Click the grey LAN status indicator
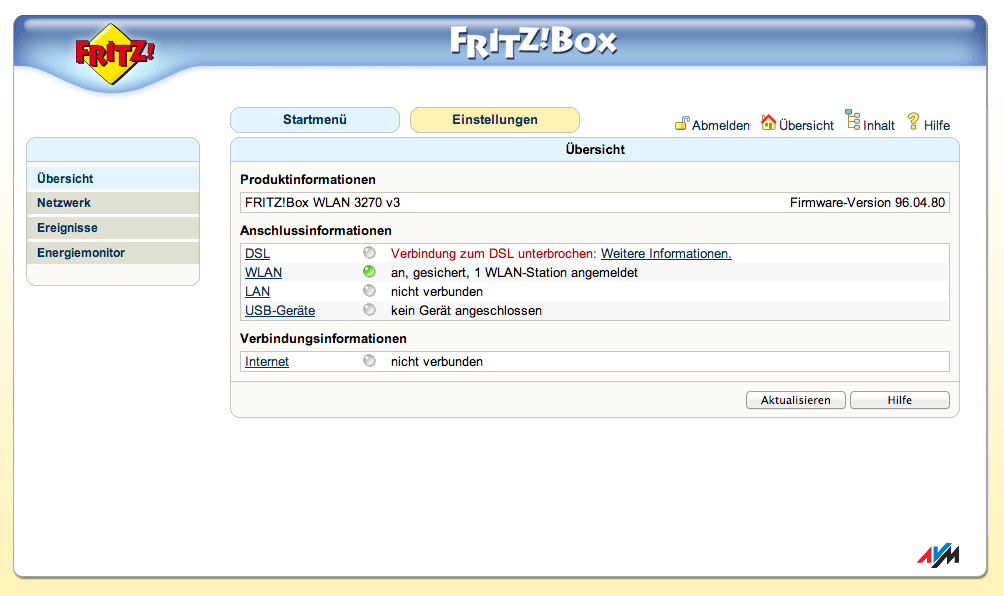The height and width of the screenshot is (596, 1004). pyautogui.click(x=369, y=291)
